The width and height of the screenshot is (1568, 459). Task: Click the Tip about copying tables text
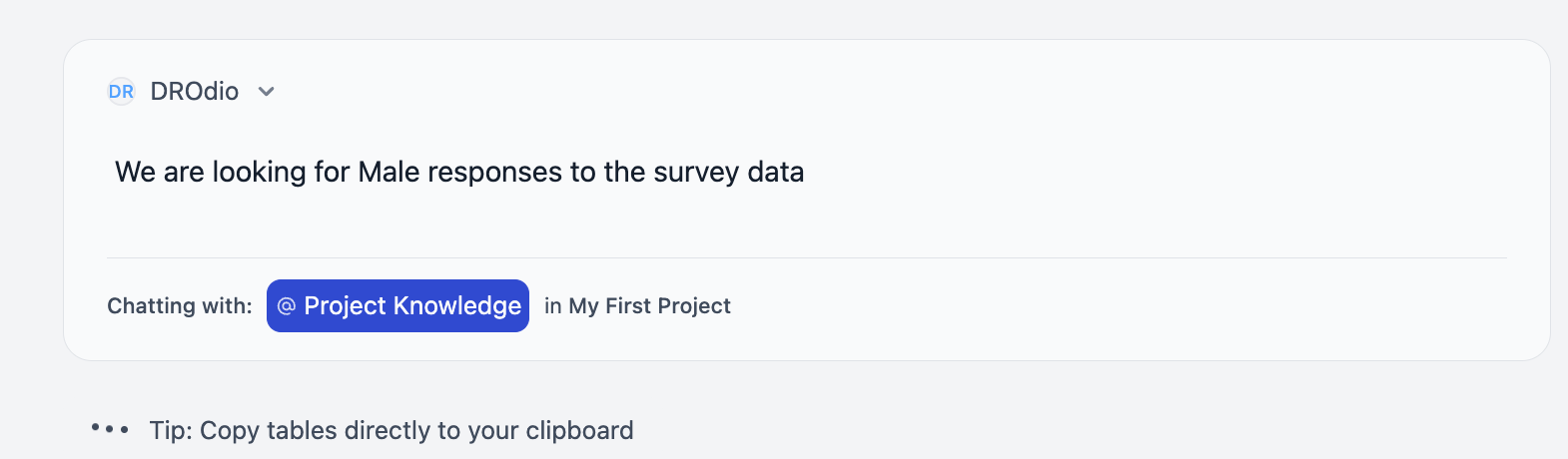392,430
